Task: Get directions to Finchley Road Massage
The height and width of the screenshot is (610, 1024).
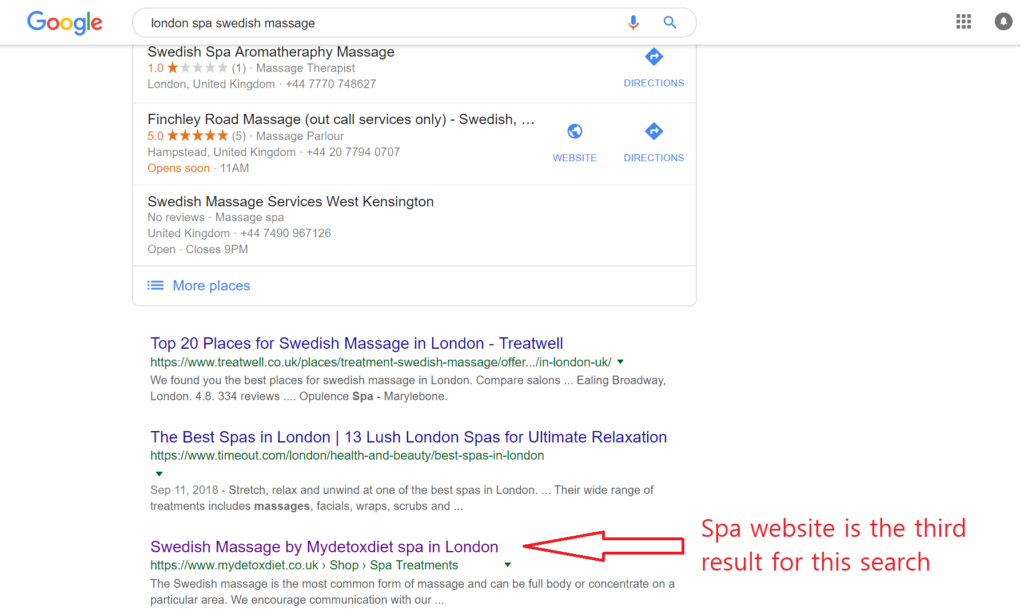Action: point(654,142)
